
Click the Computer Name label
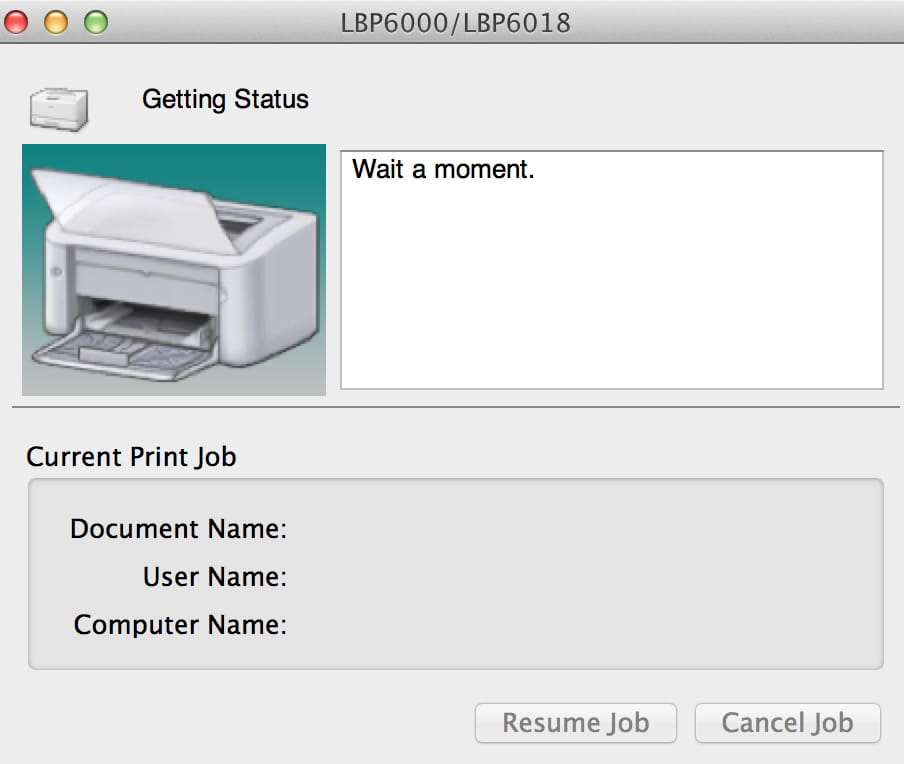pyautogui.click(x=180, y=625)
